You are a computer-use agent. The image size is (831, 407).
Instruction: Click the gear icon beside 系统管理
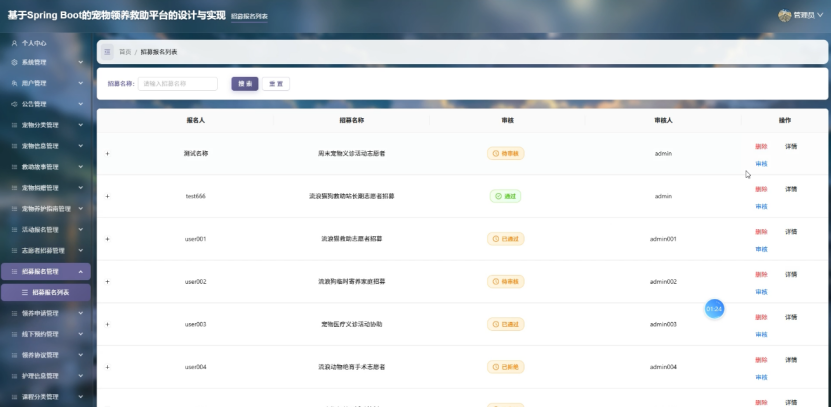click(x=14, y=63)
